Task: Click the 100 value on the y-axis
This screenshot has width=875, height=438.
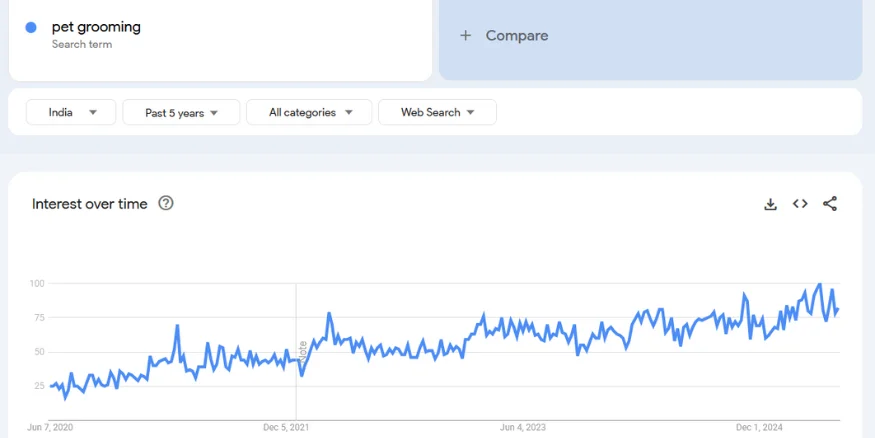Action: (37, 284)
